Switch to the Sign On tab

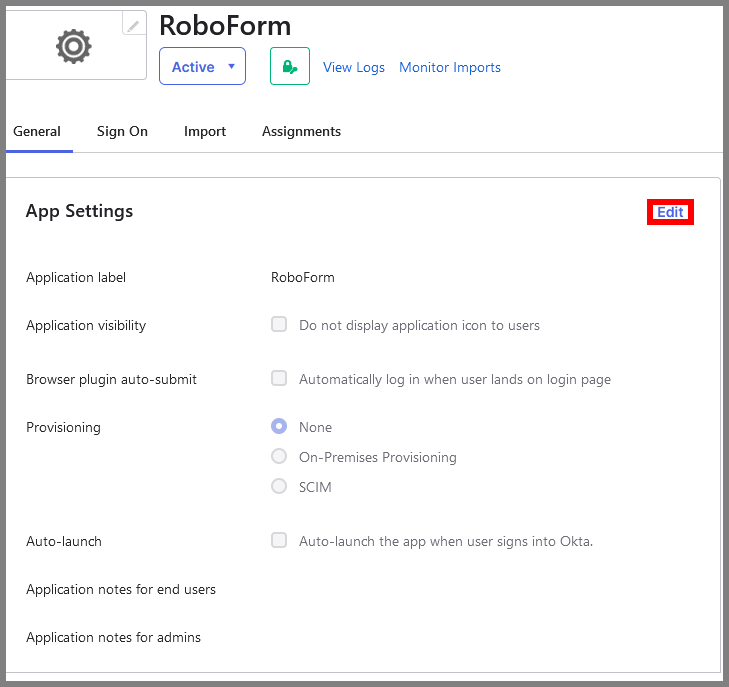click(122, 132)
